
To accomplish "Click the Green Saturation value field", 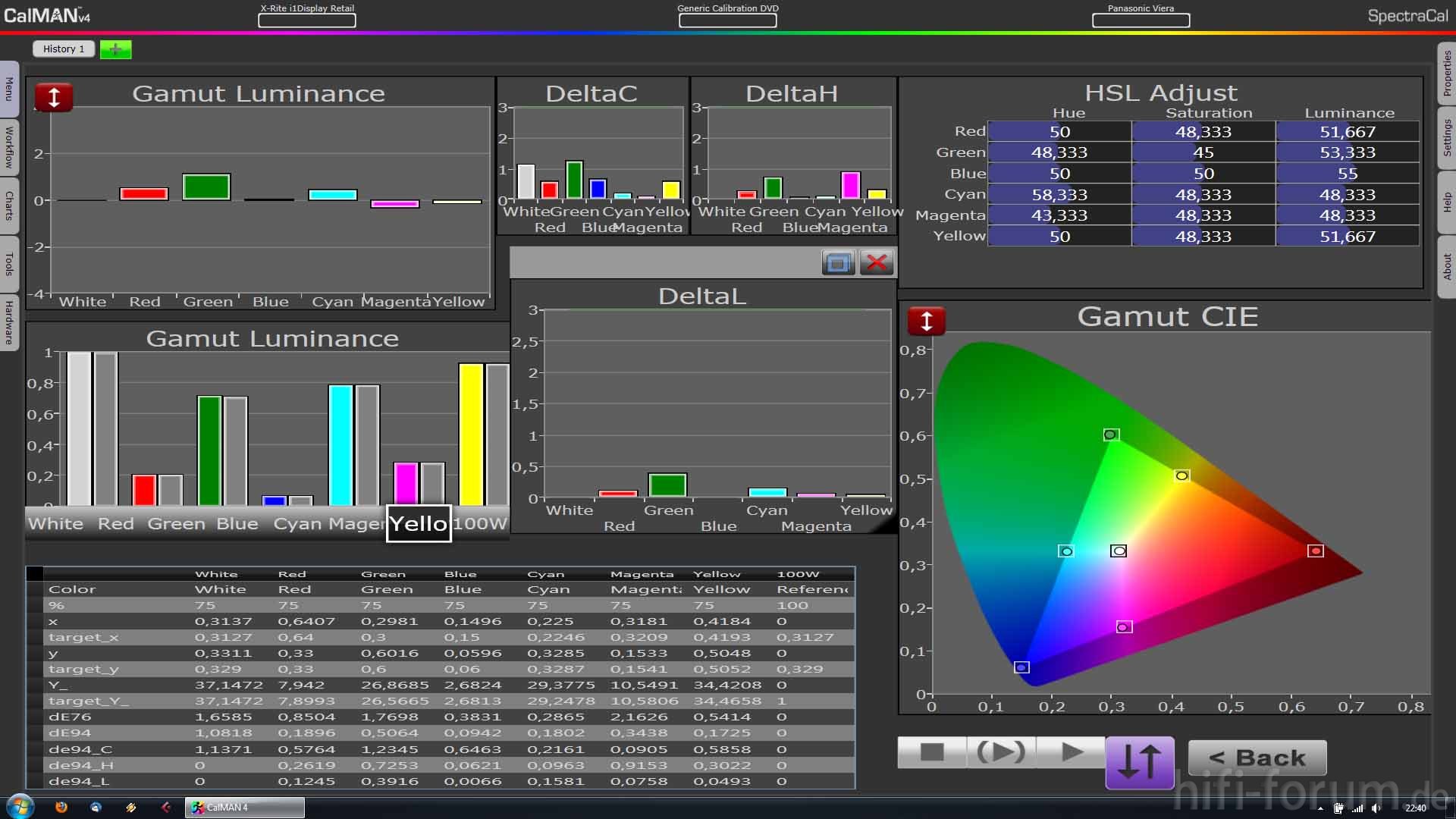I will tap(1203, 152).
